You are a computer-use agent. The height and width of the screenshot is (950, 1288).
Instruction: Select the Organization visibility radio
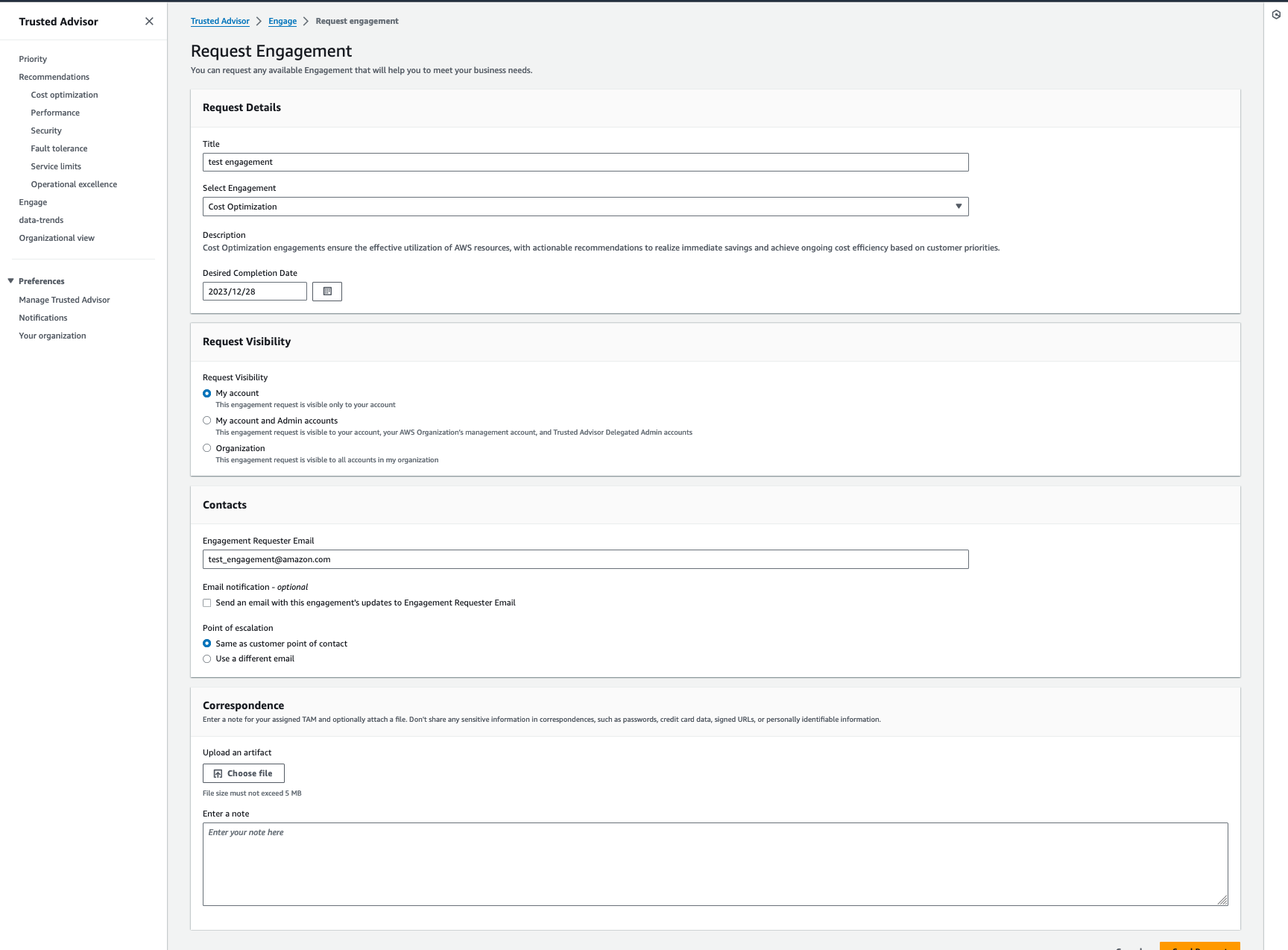207,448
